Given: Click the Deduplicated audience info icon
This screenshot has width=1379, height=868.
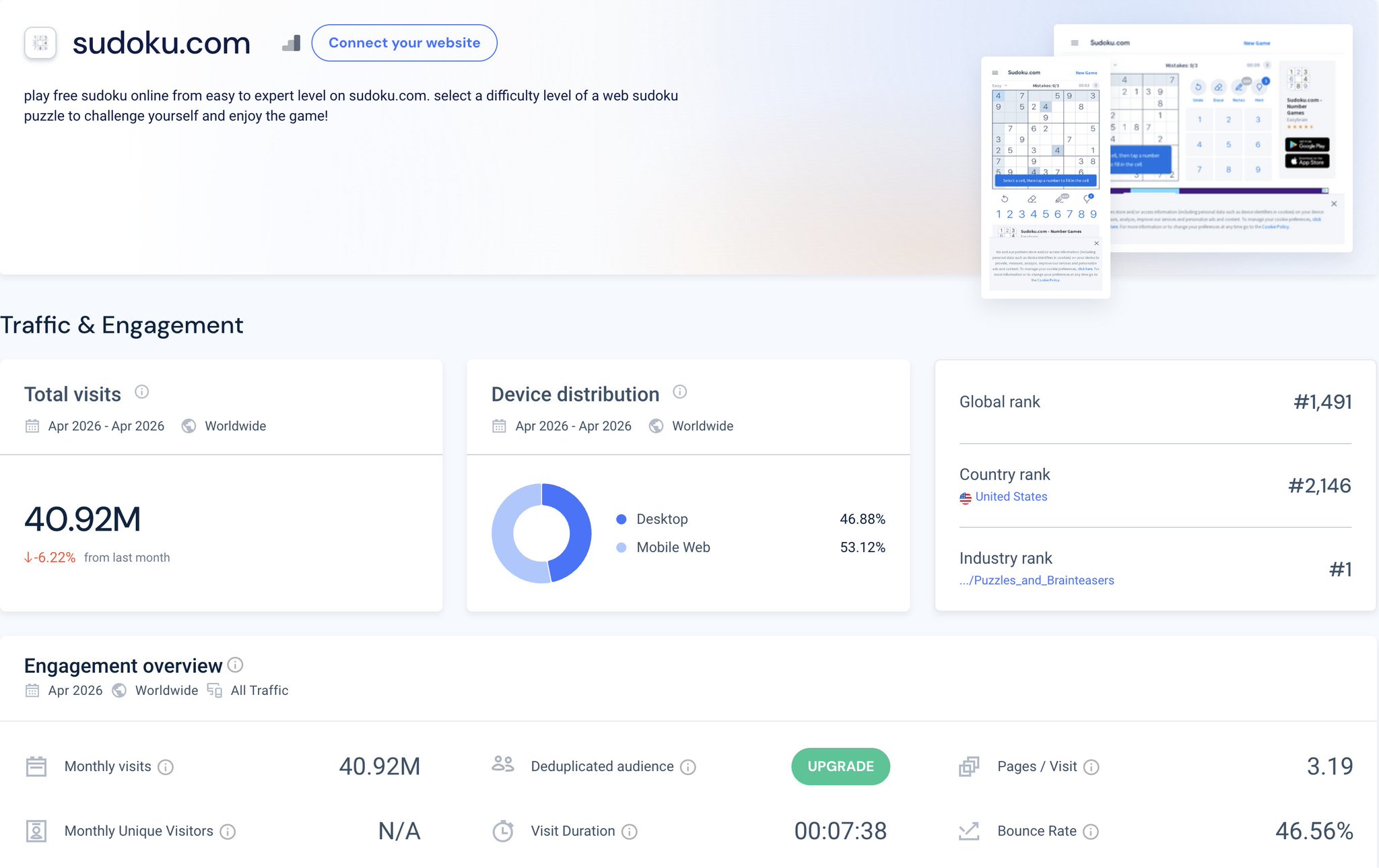Looking at the screenshot, I should [688, 767].
